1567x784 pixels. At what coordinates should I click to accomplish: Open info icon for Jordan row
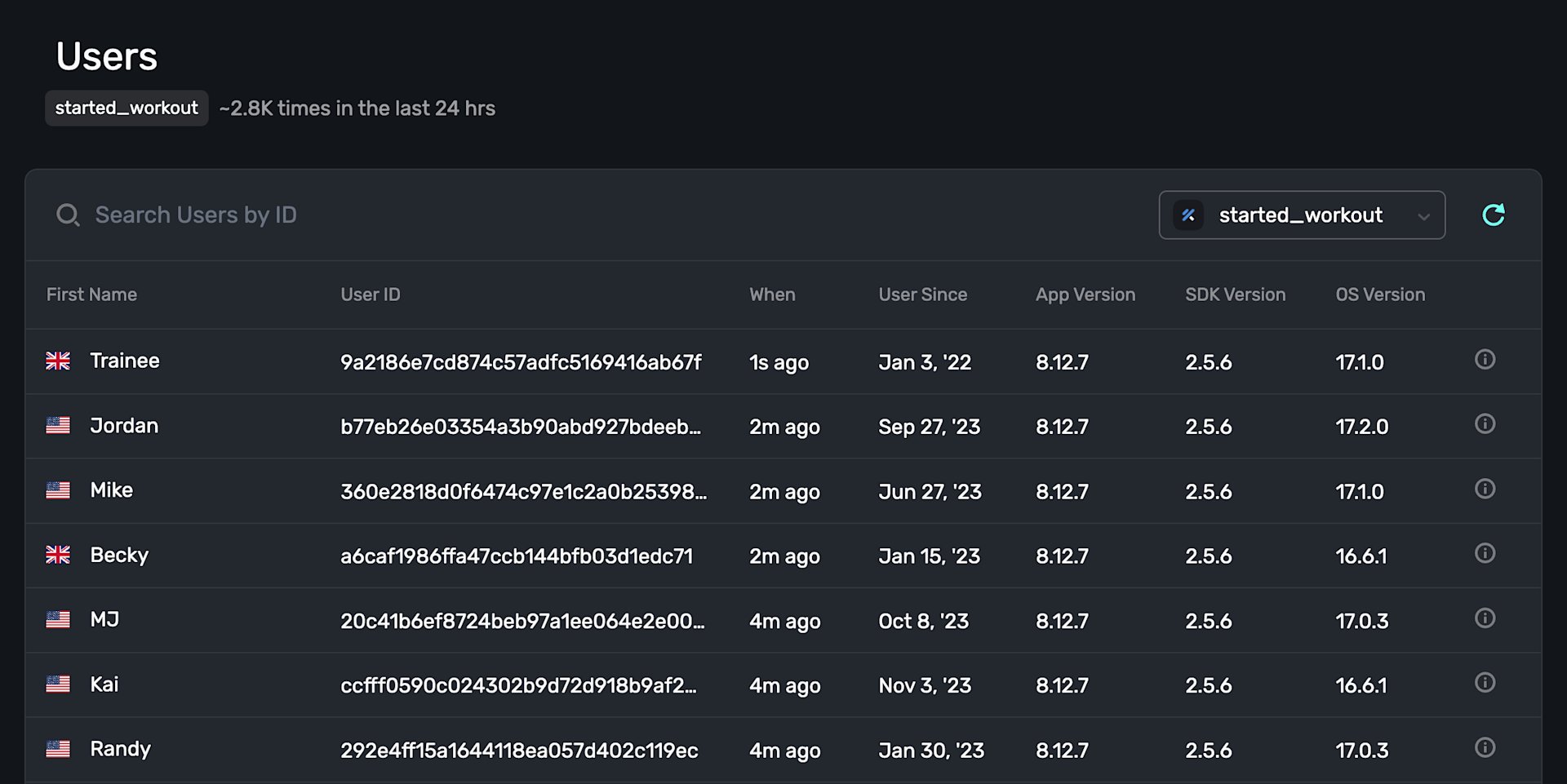click(1485, 424)
